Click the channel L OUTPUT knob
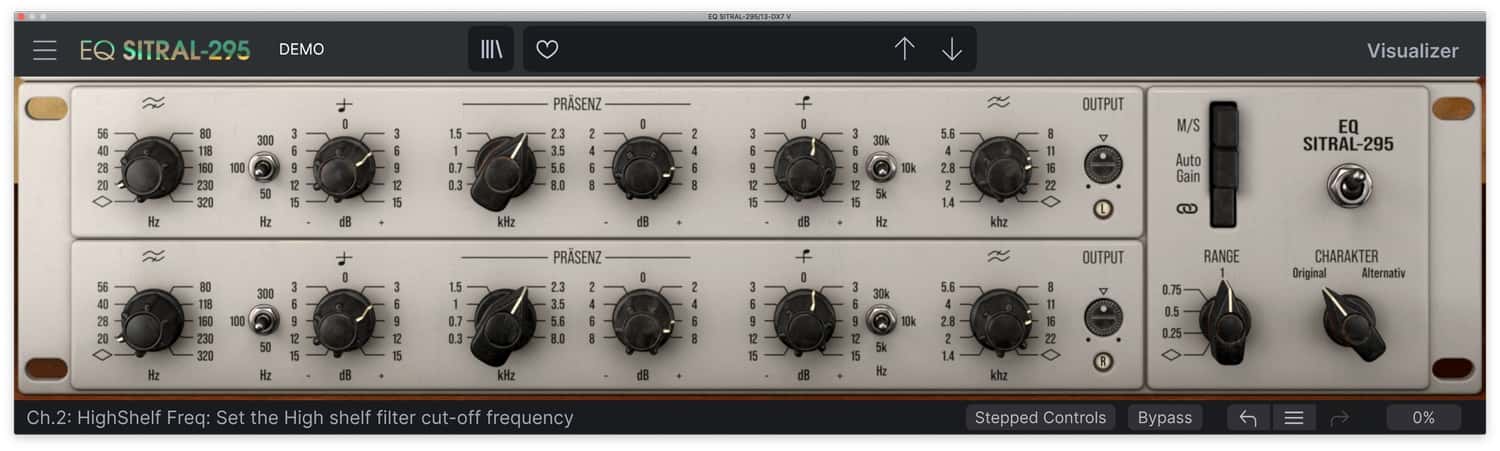 click(1103, 164)
